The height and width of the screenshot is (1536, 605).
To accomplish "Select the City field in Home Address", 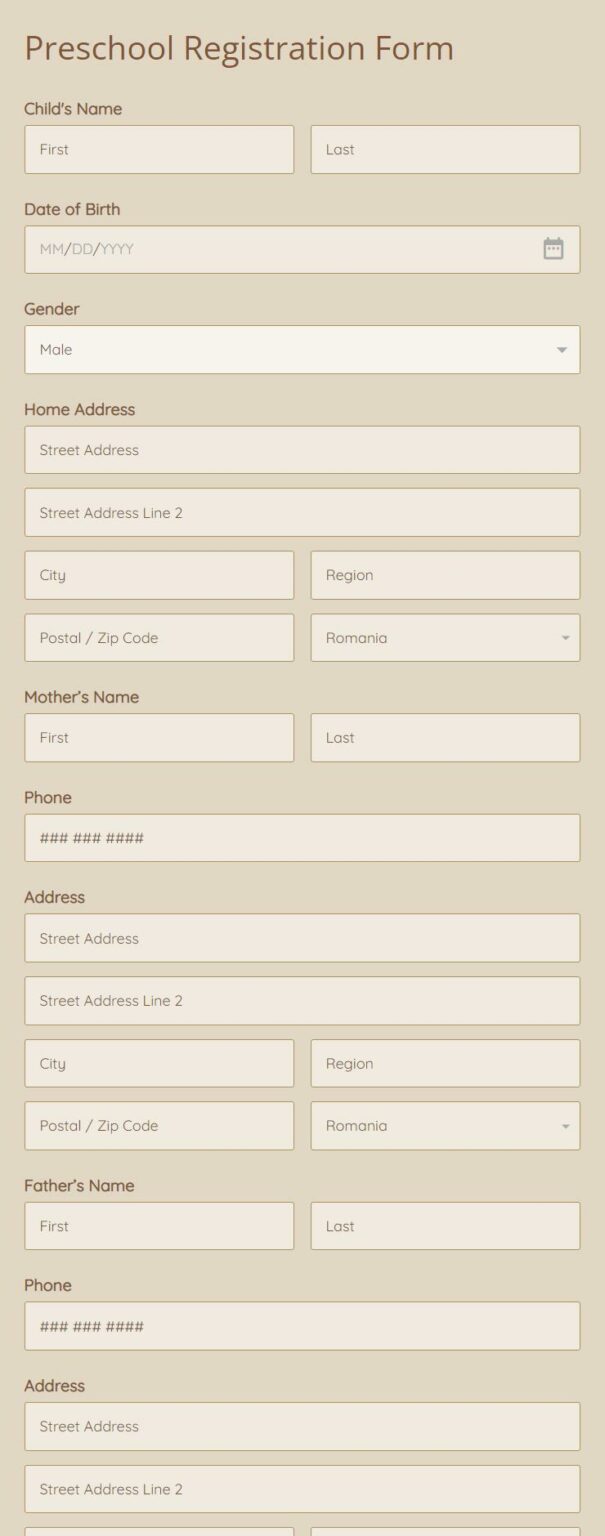I will (158, 575).
